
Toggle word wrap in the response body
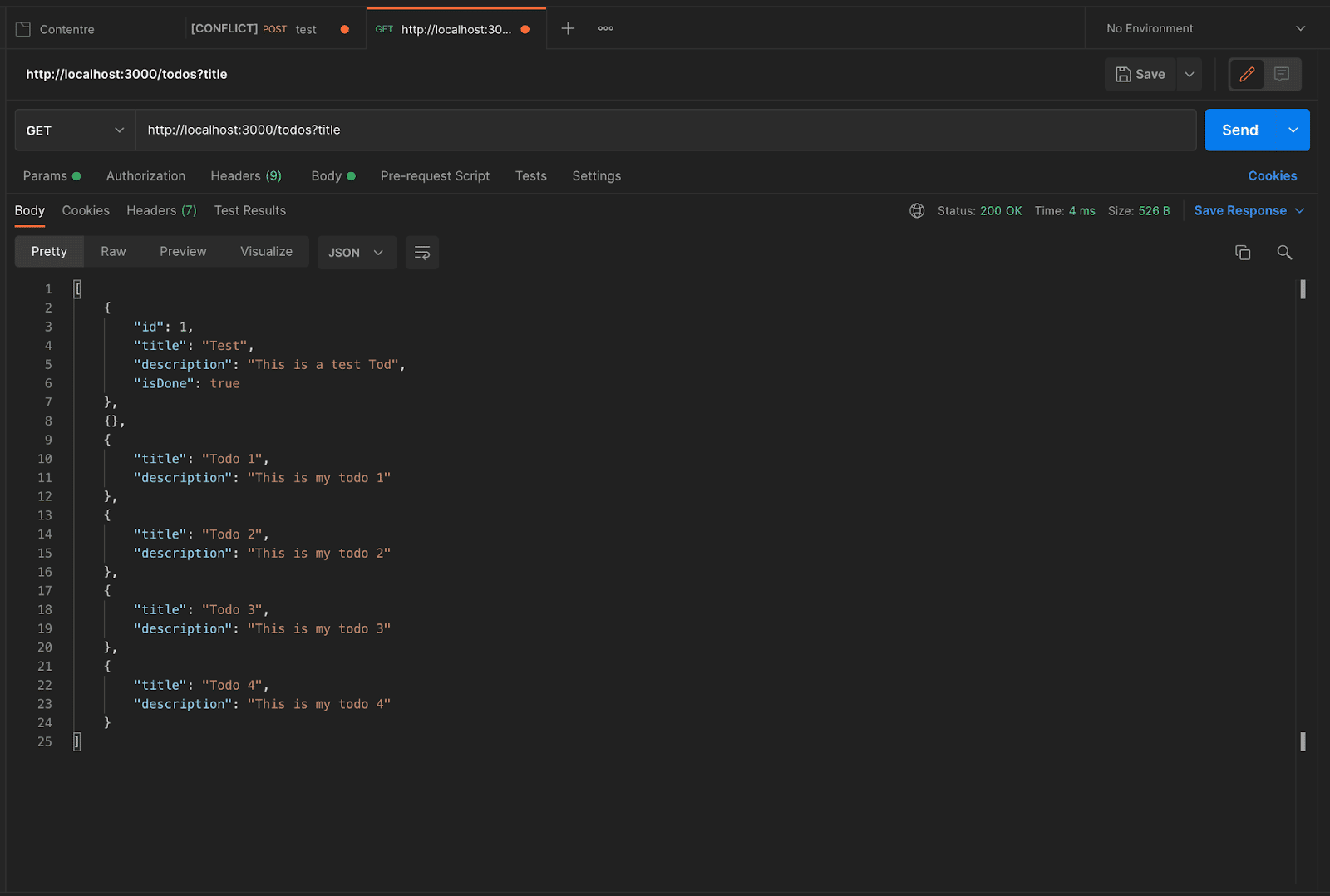421,252
